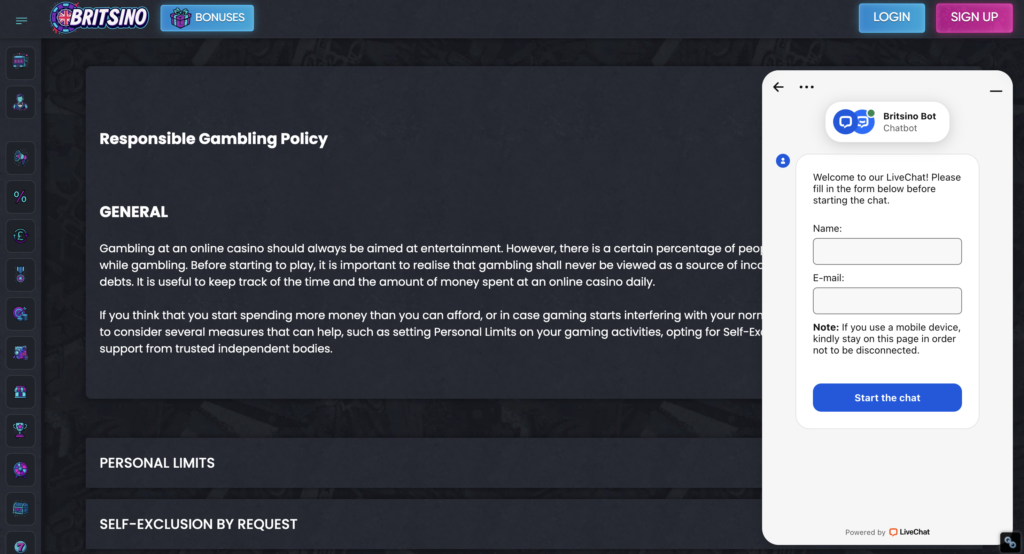Click the shop storefront sidebar icon
The width and height of the screenshot is (1024, 554).
pos(20,391)
